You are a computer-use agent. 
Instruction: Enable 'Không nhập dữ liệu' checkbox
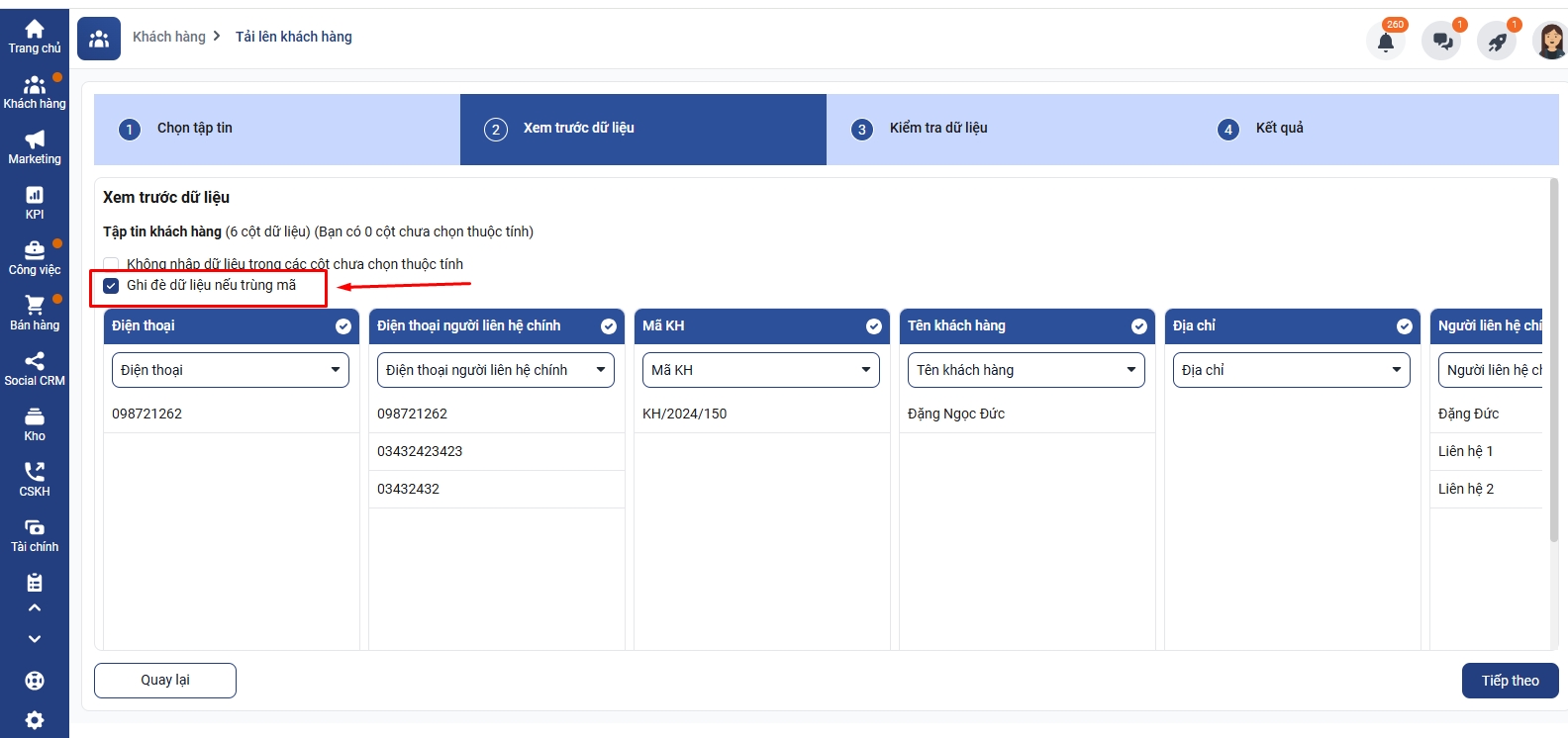pos(112,264)
